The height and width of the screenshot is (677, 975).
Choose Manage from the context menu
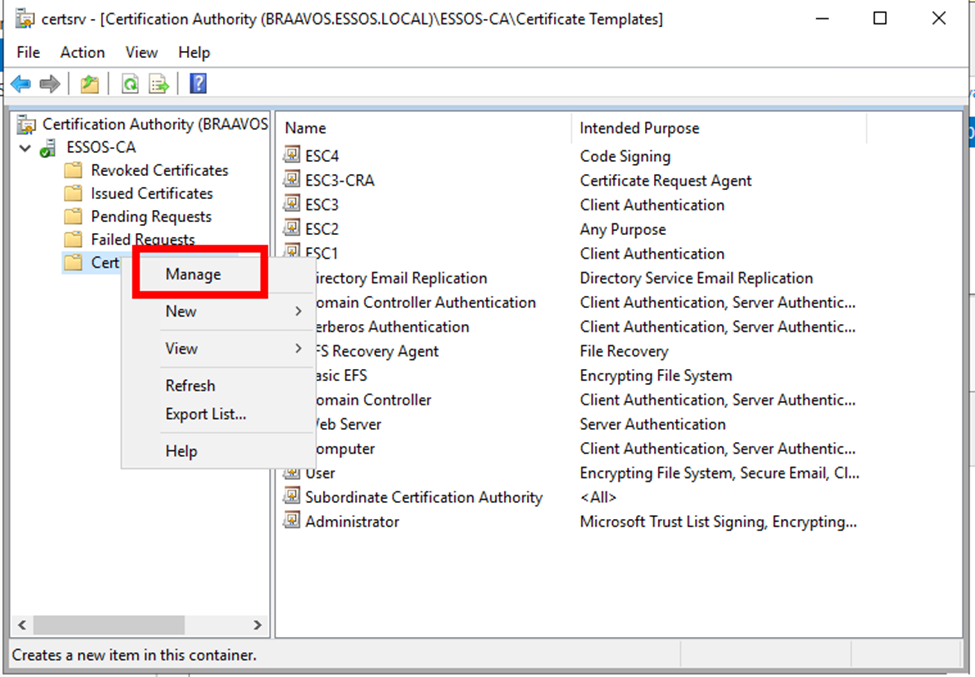[193, 274]
